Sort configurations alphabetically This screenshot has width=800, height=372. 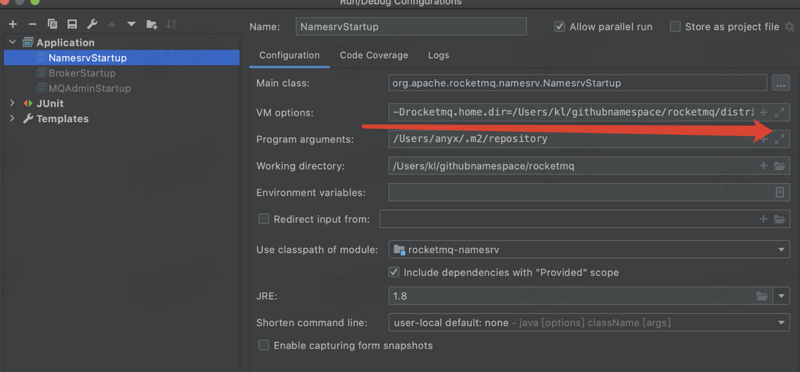pyautogui.click(x=171, y=24)
